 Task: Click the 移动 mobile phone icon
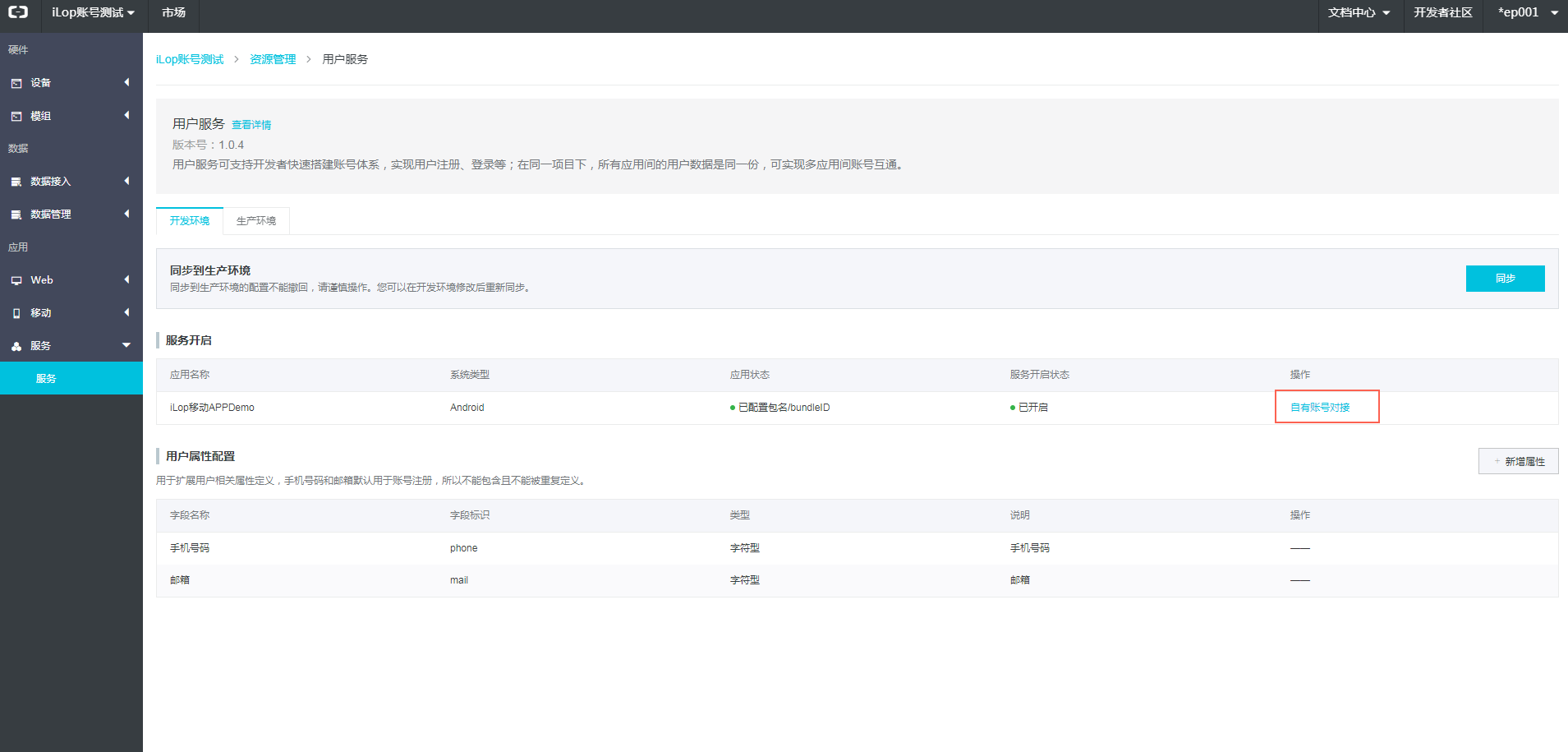(x=16, y=313)
